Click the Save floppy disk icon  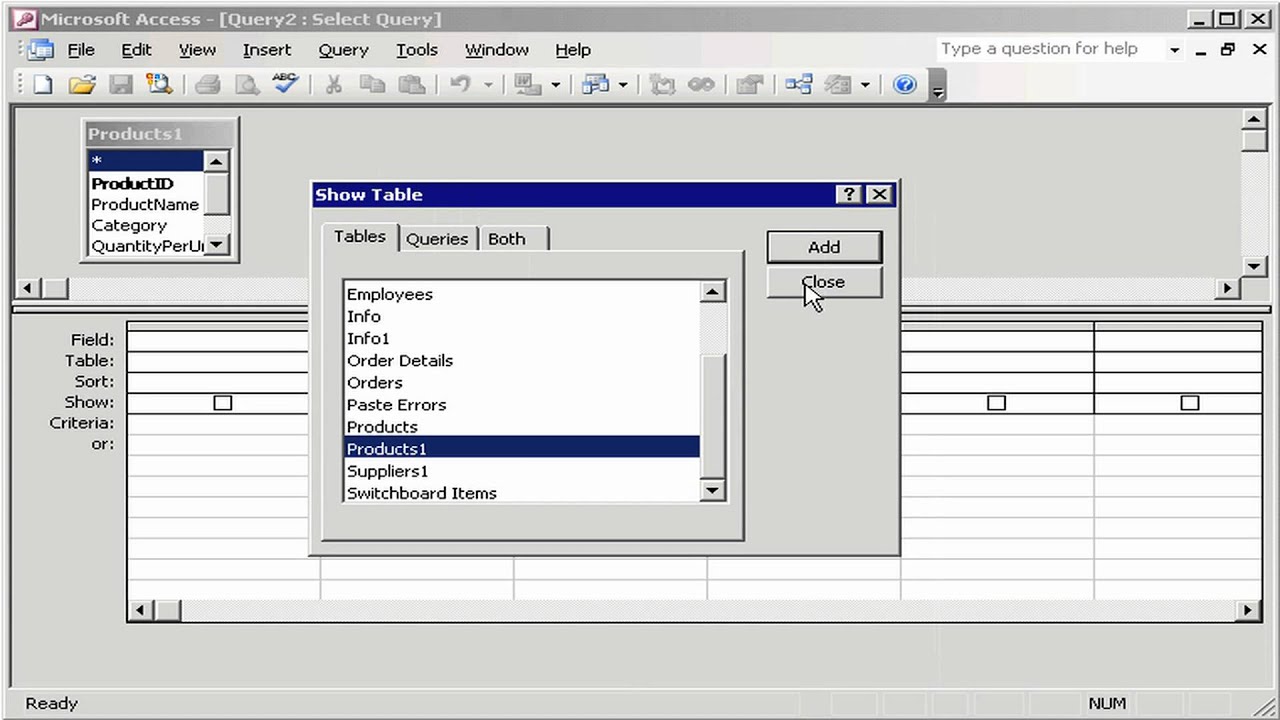click(x=121, y=85)
